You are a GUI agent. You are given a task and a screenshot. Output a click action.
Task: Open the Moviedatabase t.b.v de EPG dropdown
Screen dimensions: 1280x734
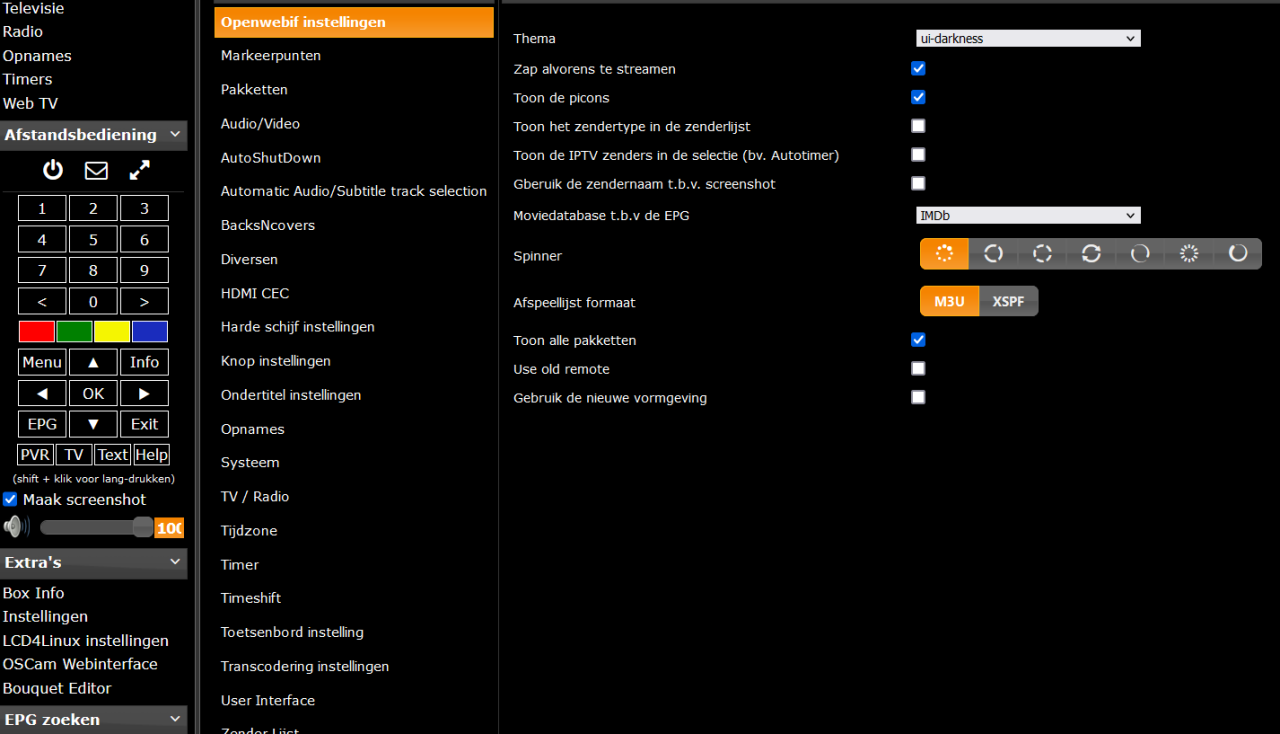1027,215
